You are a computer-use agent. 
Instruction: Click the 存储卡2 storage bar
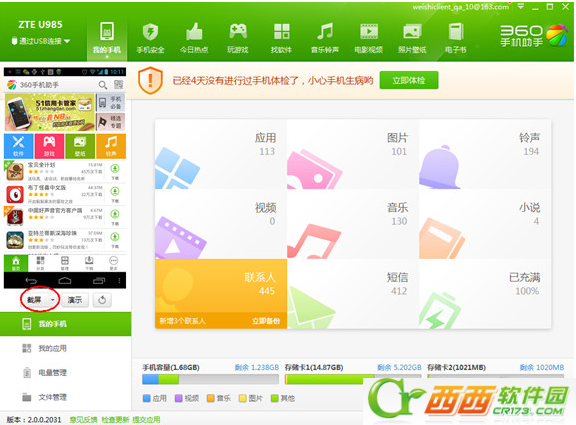[x=496, y=377]
